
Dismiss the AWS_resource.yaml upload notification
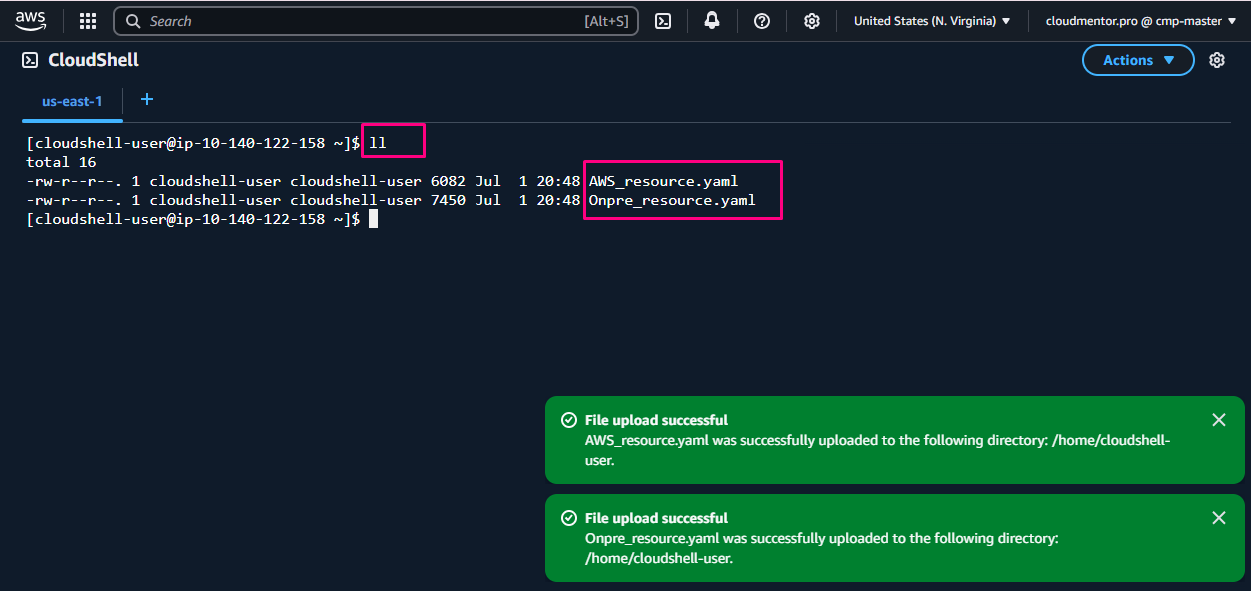[1218, 420]
